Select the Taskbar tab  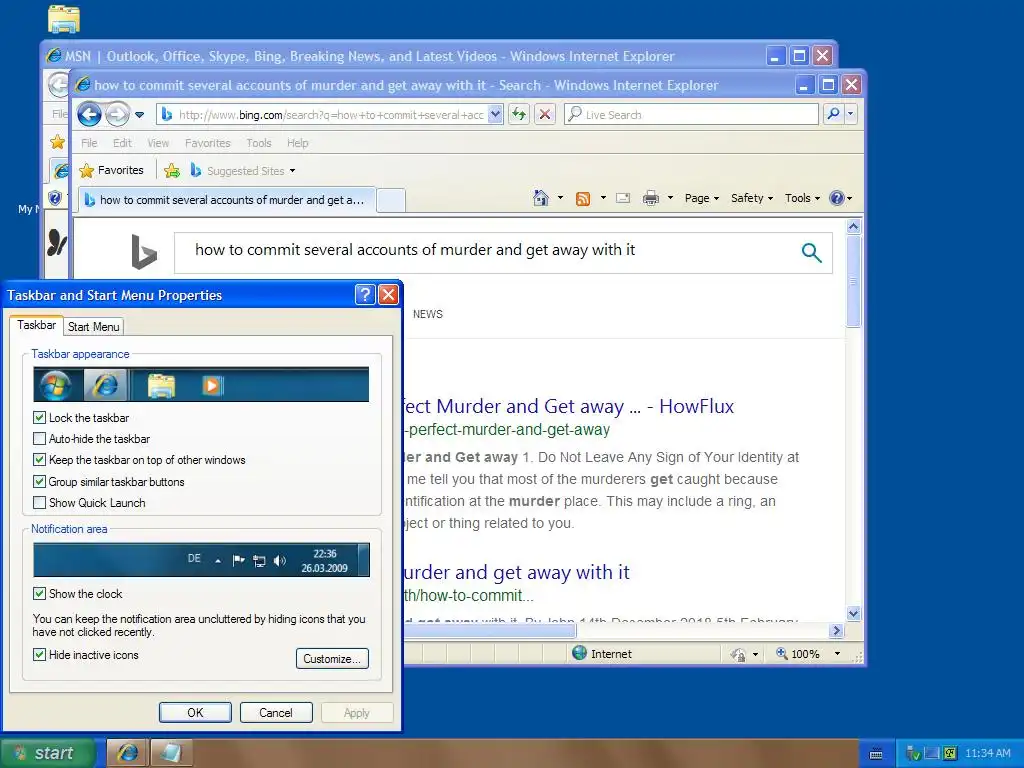tap(37, 325)
